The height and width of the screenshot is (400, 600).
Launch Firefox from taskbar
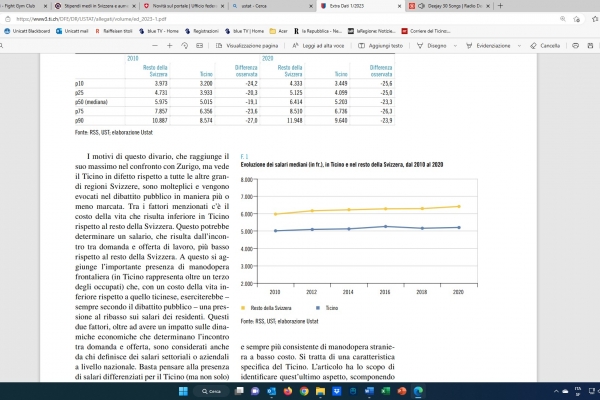[288, 391]
